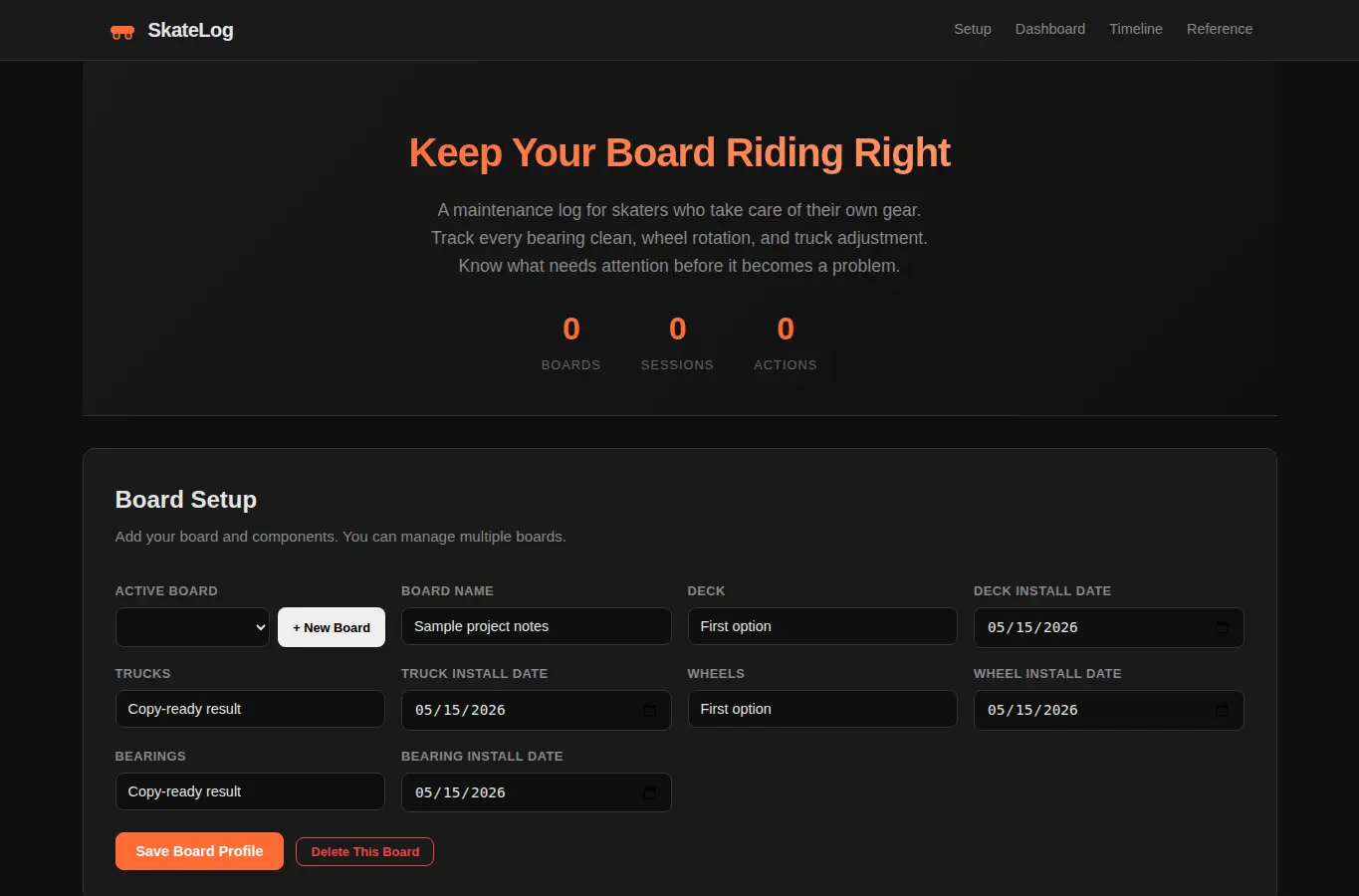This screenshot has height=896, width=1359.
Task: Focus the Bearings input field
Action: click(250, 791)
